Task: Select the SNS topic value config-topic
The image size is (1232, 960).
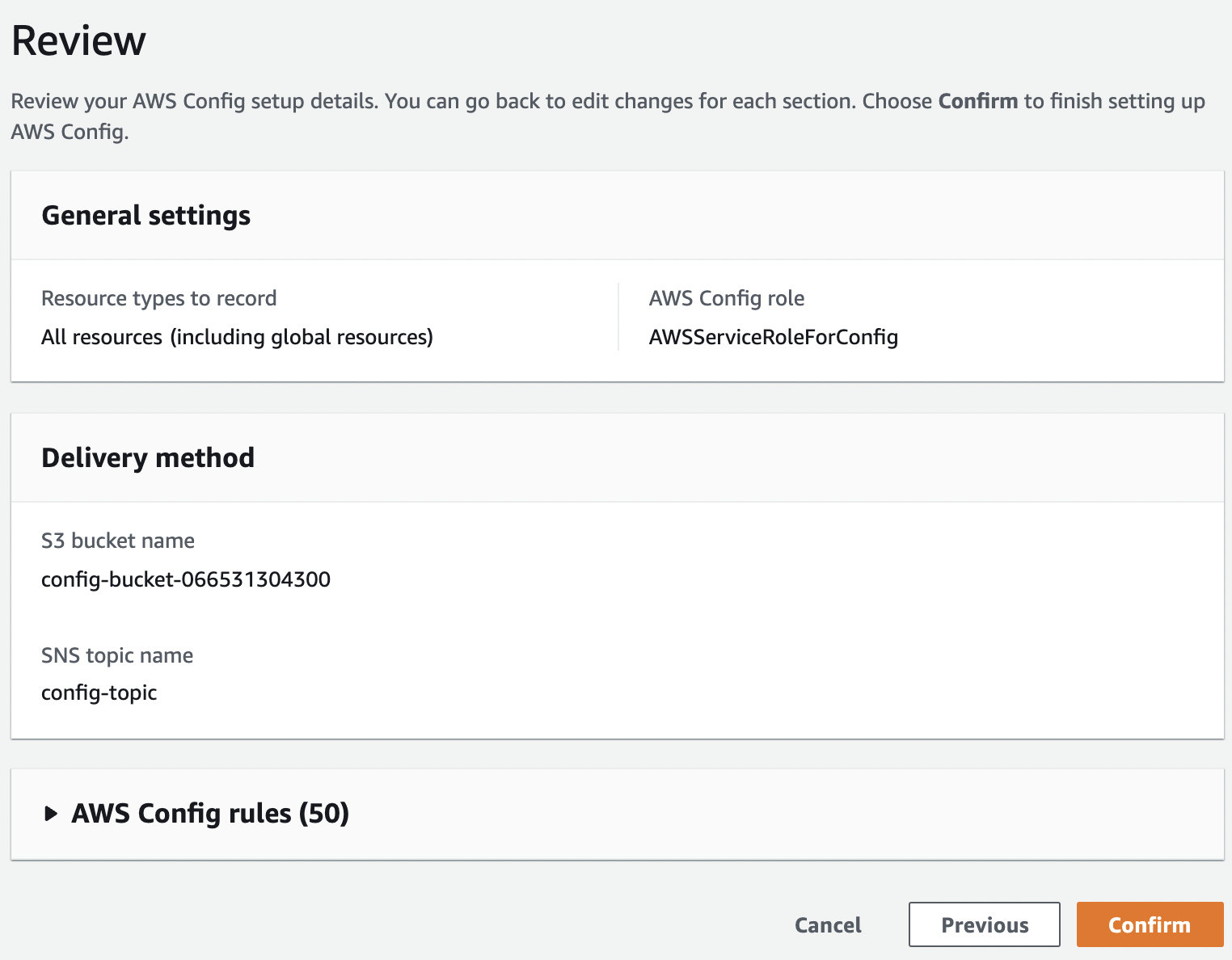Action: click(x=99, y=693)
